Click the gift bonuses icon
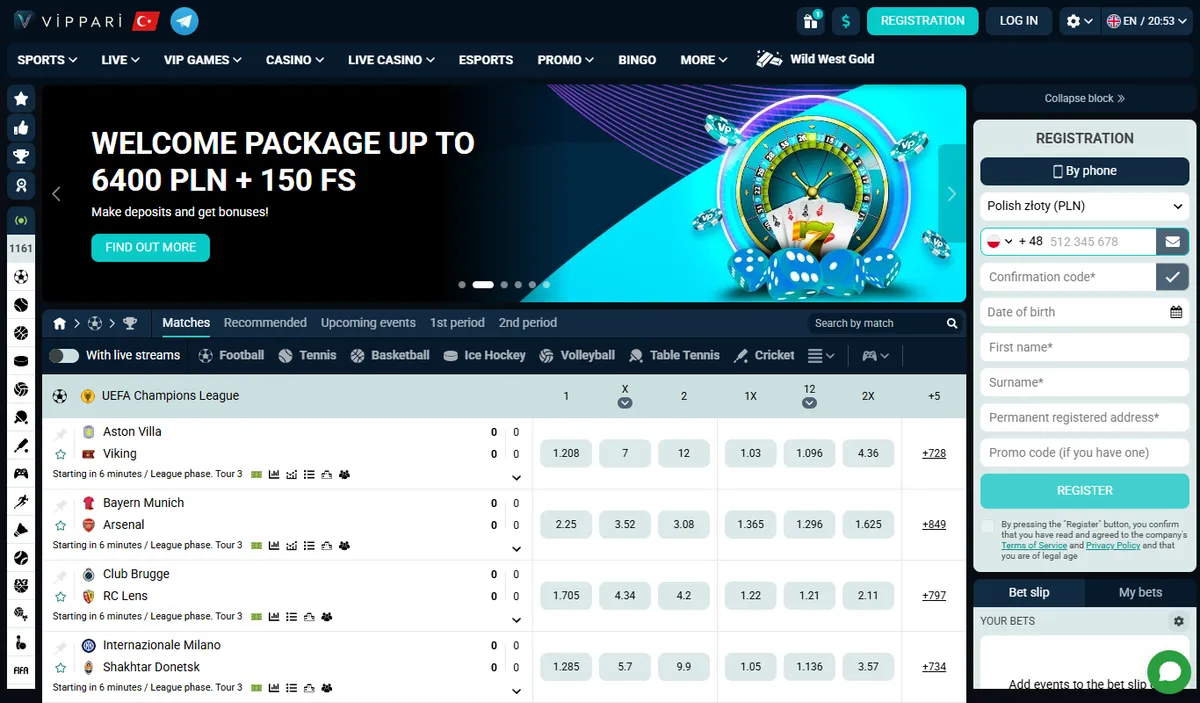1200x703 pixels. point(809,21)
